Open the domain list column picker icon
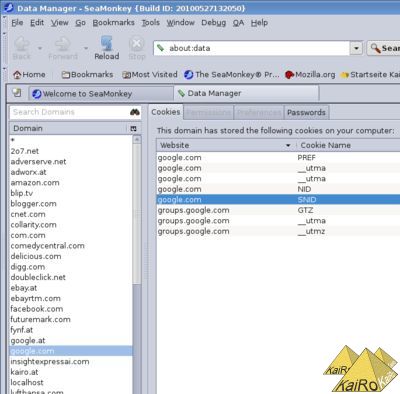This screenshot has width=400, height=394. 134,129
